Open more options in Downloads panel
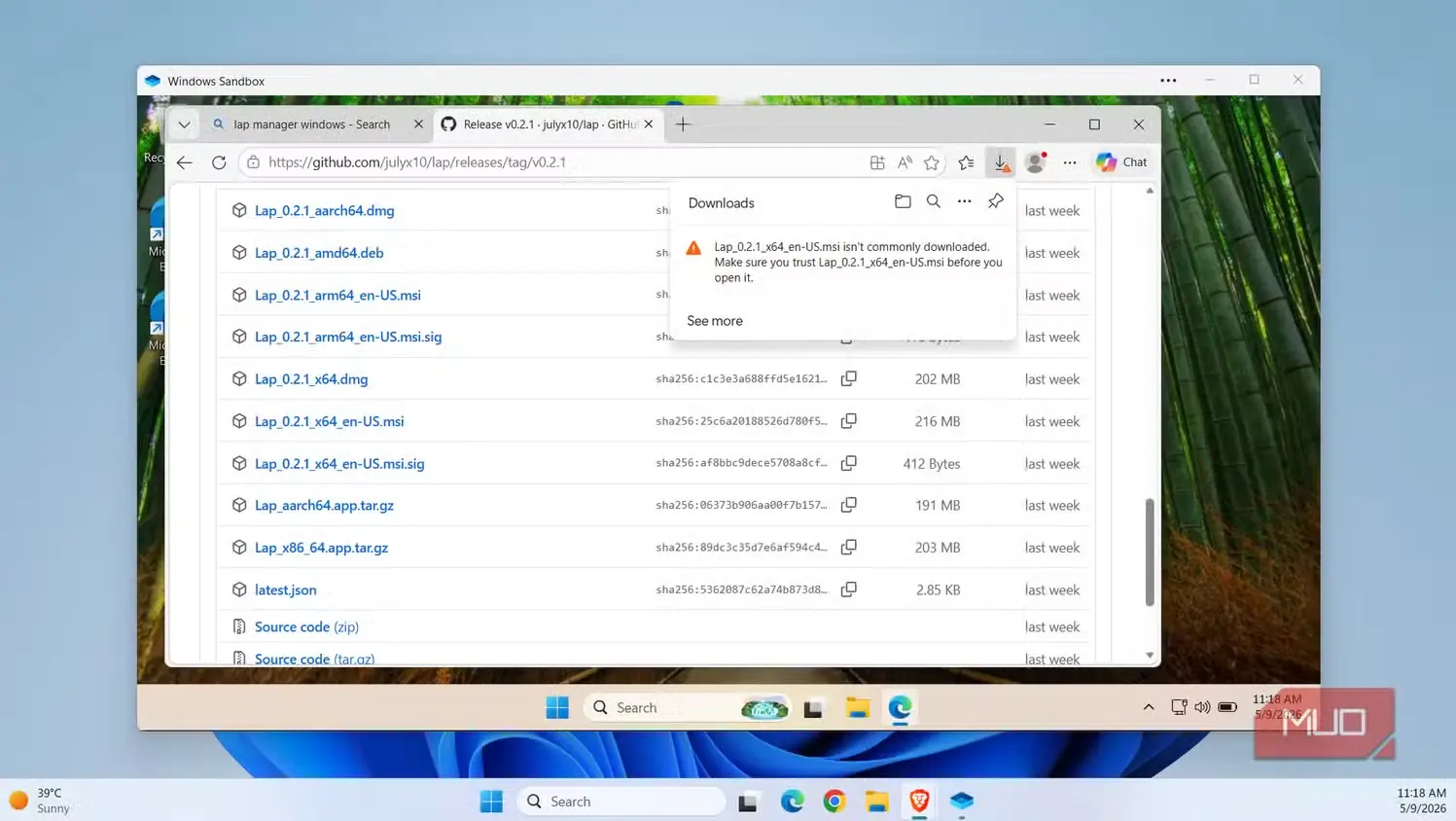The image size is (1456, 821). click(964, 201)
